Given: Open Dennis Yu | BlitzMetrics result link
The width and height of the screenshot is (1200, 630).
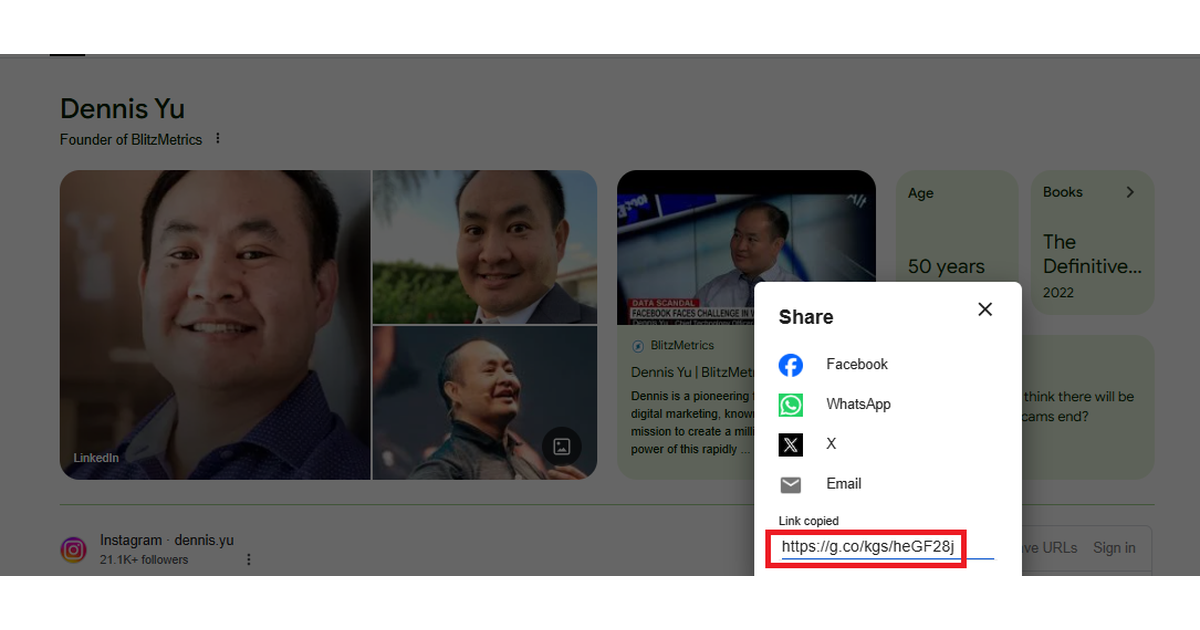Looking at the screenshot, I should click(692, 372).
